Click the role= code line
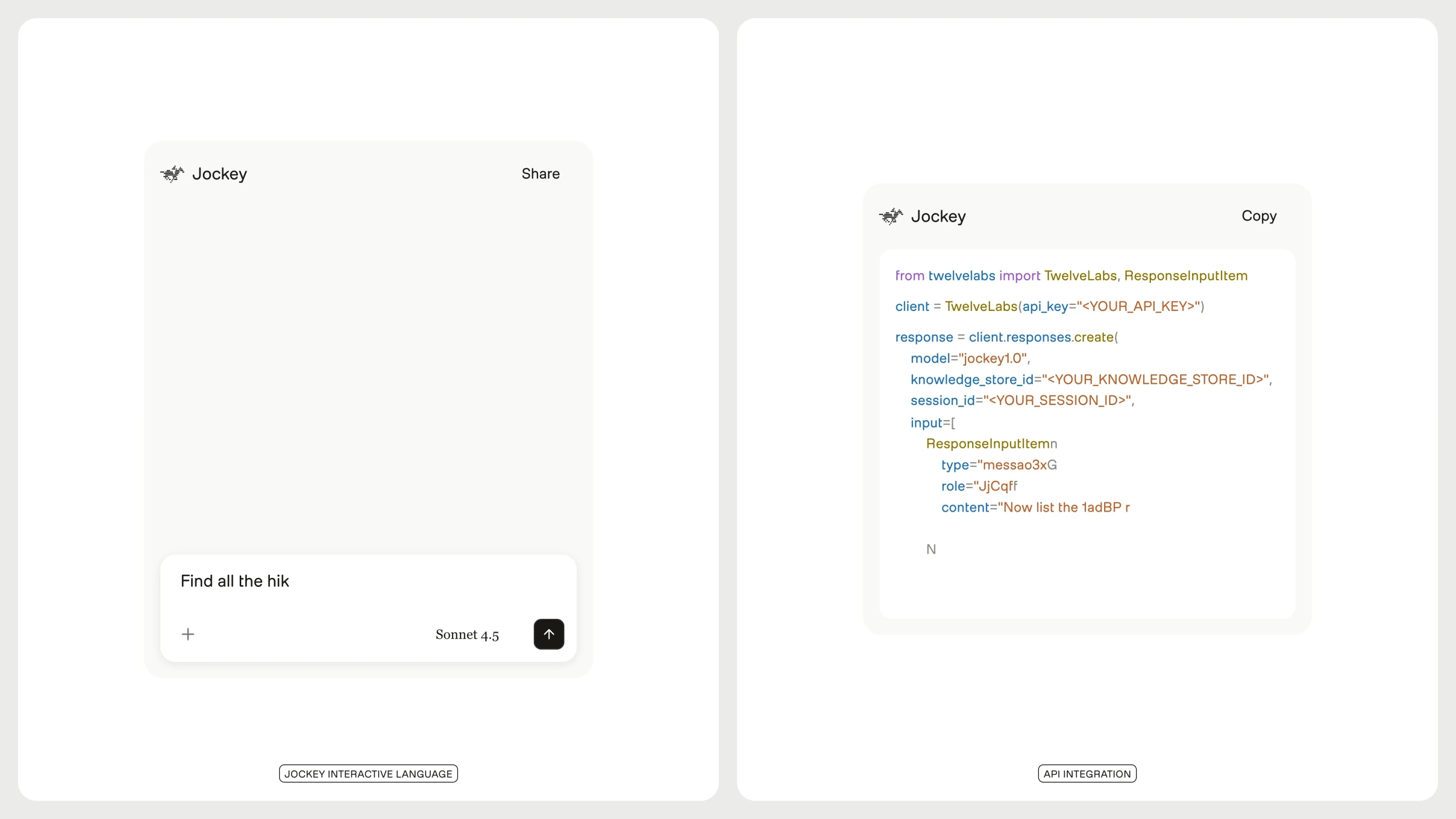Image resolution: width=1456 pixels, height=819 pixels. pos(979,486)
